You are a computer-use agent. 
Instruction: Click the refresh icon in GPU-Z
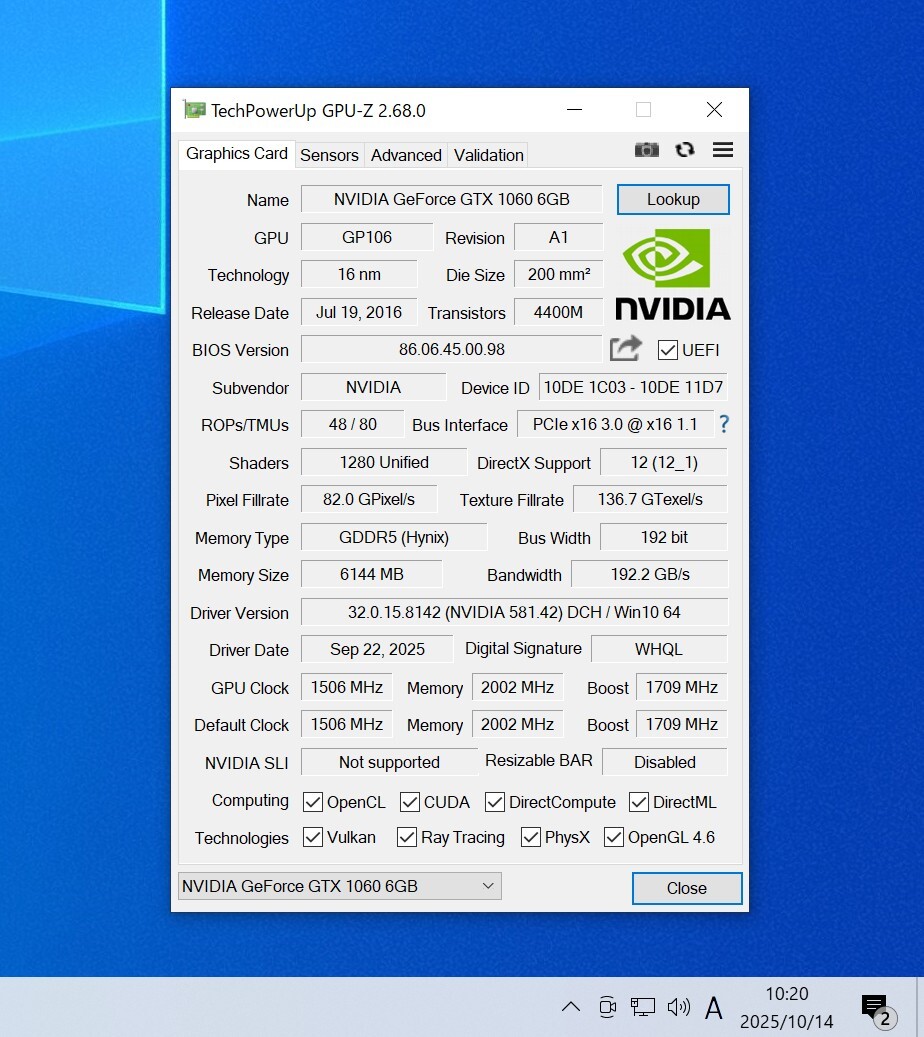(685, 150)
